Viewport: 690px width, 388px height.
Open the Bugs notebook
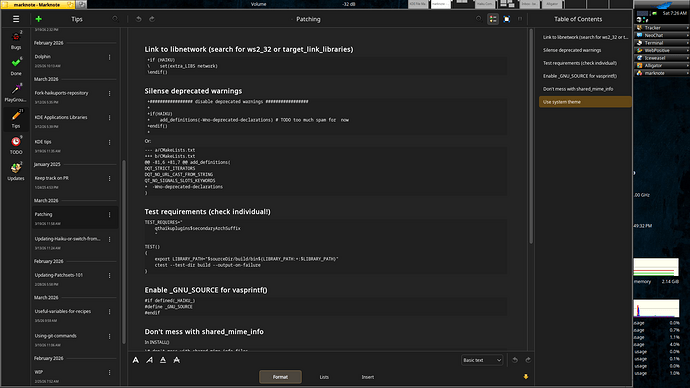coord(16,40)
